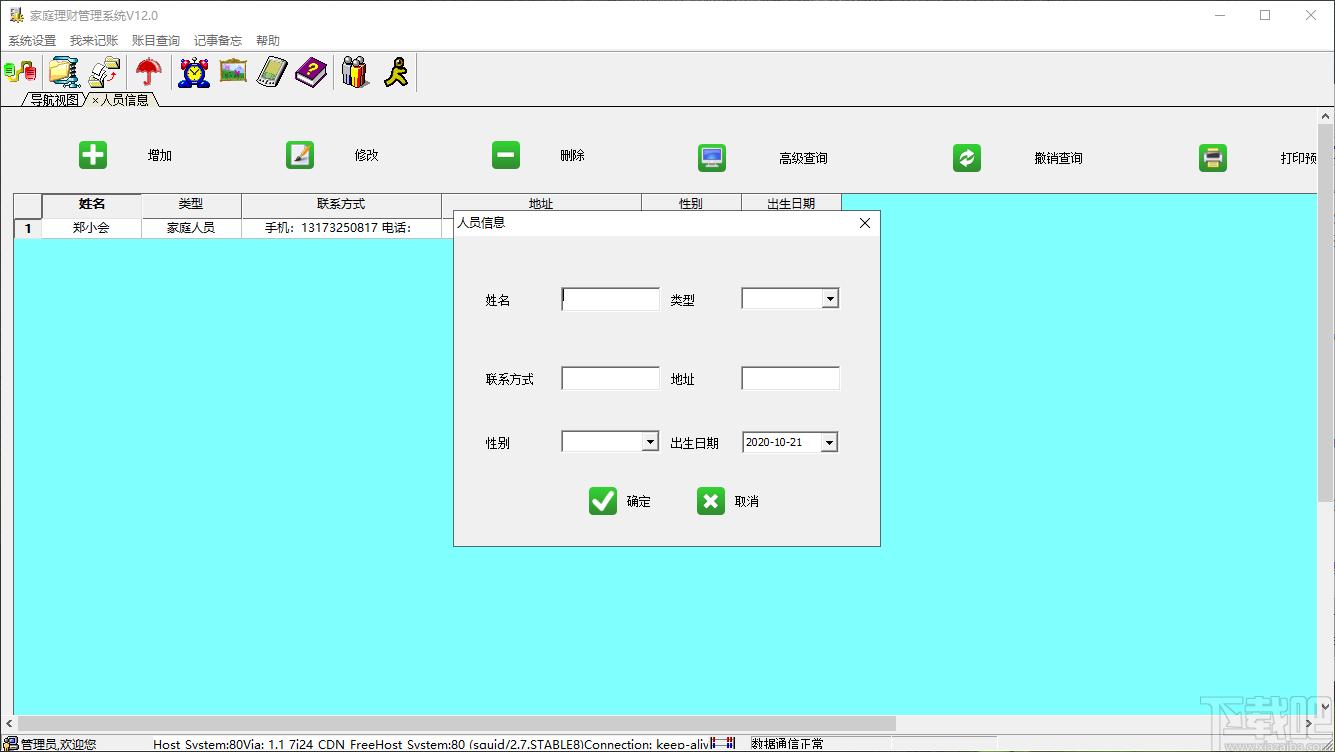Click 取消 text in the dialog
The width and height of the screenshot is (1335, 752).
(x=746, y=501)
